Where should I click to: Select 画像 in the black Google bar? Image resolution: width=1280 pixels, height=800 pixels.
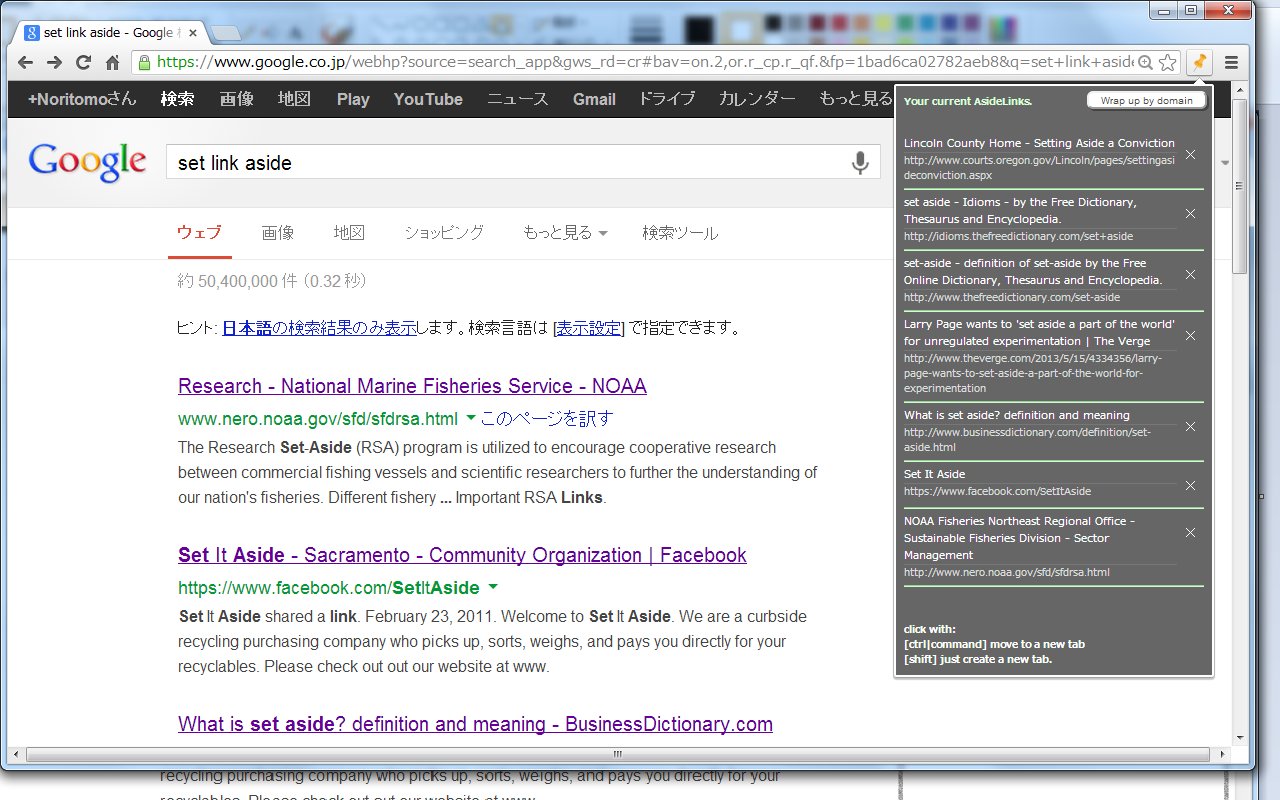tap(237, 99)
